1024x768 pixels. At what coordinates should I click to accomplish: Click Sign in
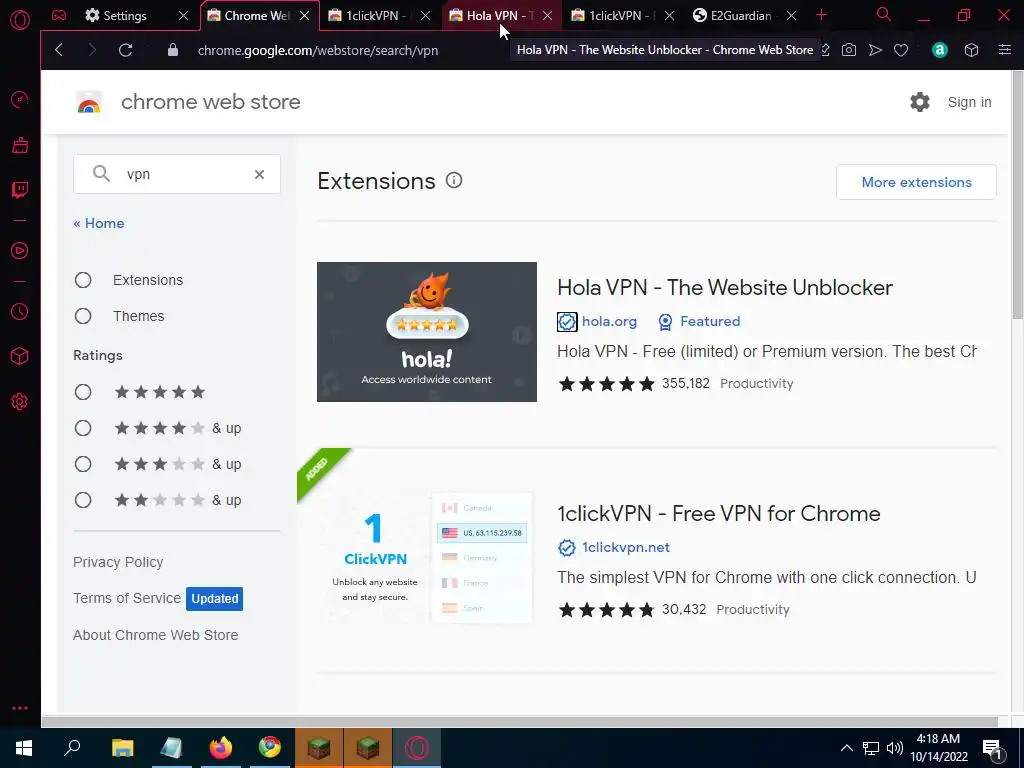coord(969,102)
